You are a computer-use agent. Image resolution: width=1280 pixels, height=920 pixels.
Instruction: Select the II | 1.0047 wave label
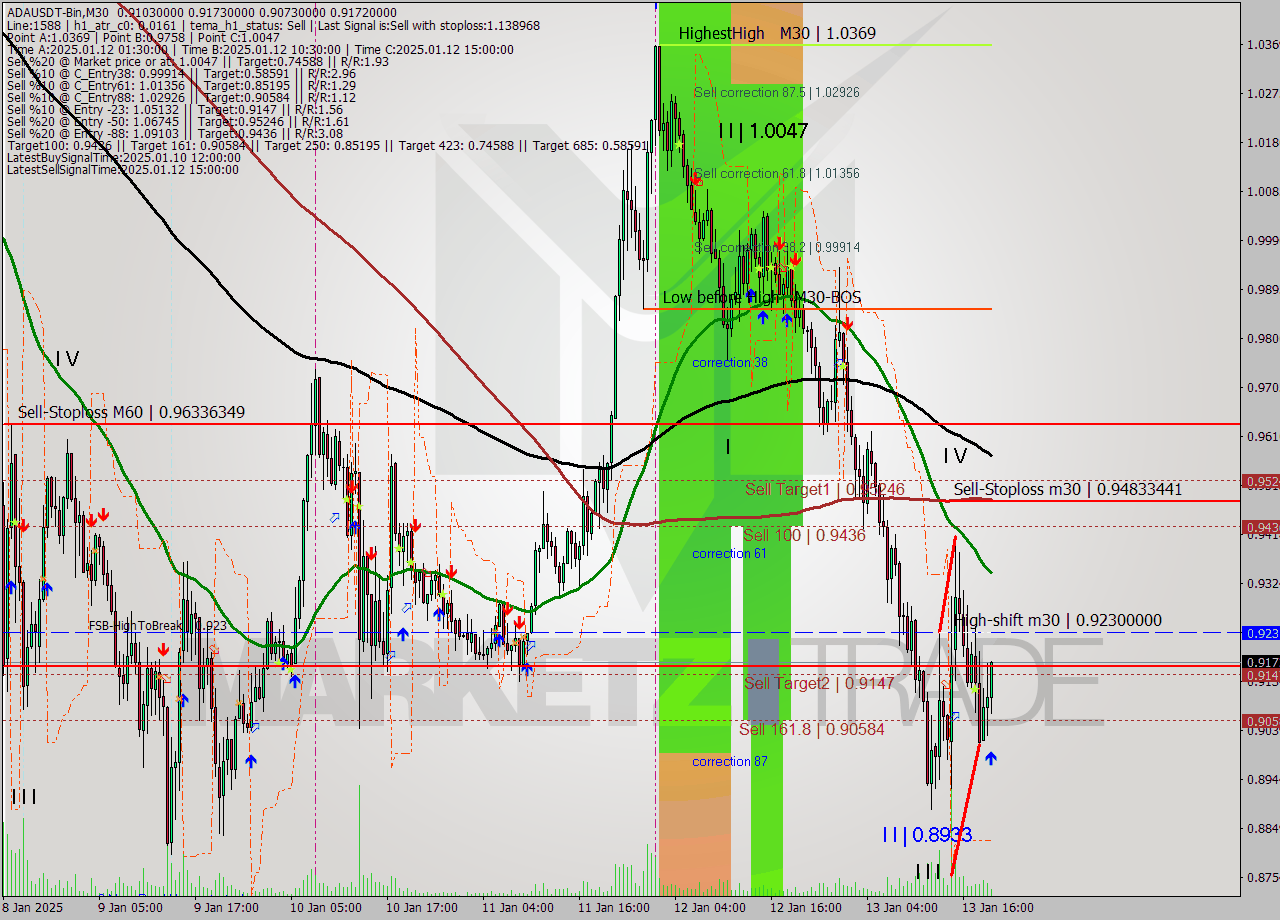point(762,130)
